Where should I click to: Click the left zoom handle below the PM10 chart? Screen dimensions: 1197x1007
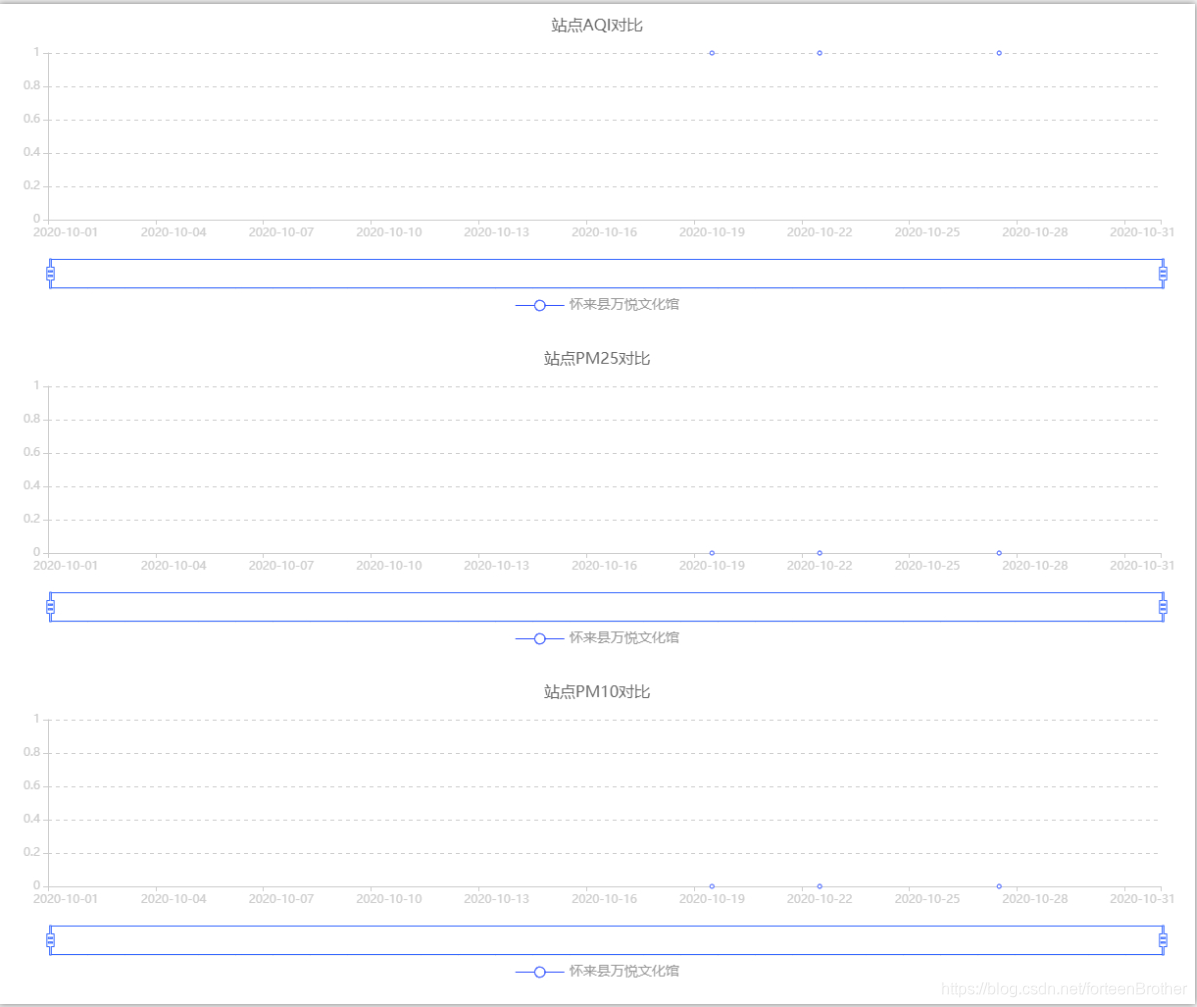49,939
